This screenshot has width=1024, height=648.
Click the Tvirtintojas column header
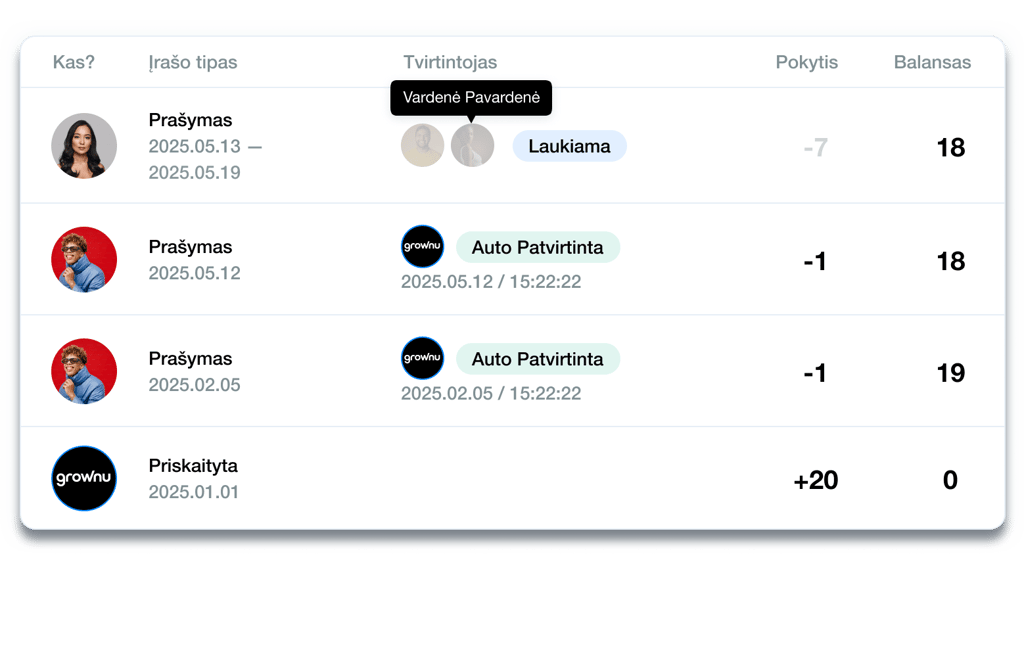coord(450,62)
